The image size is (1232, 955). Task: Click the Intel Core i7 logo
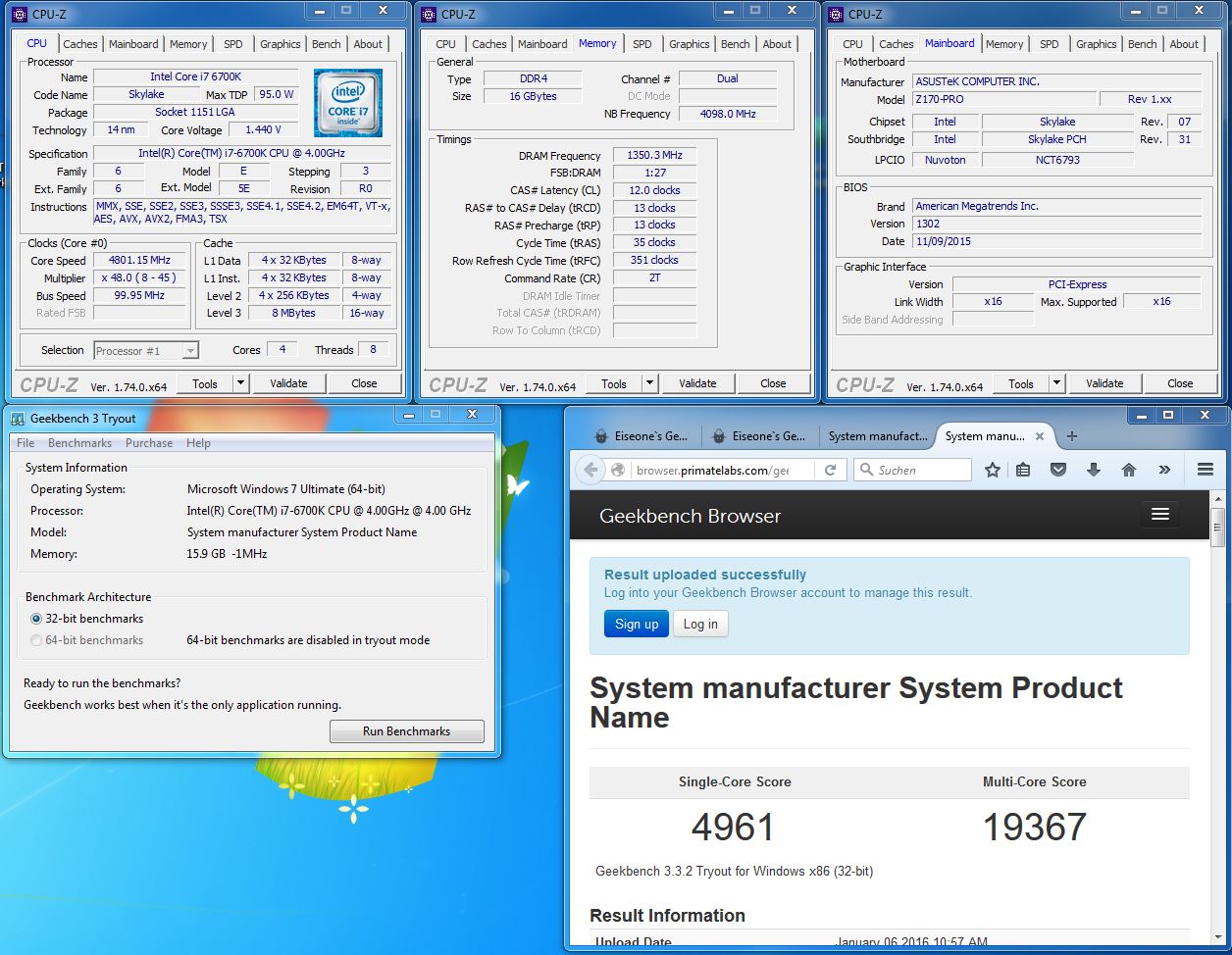pyautogui.click(x=347, y=102)
